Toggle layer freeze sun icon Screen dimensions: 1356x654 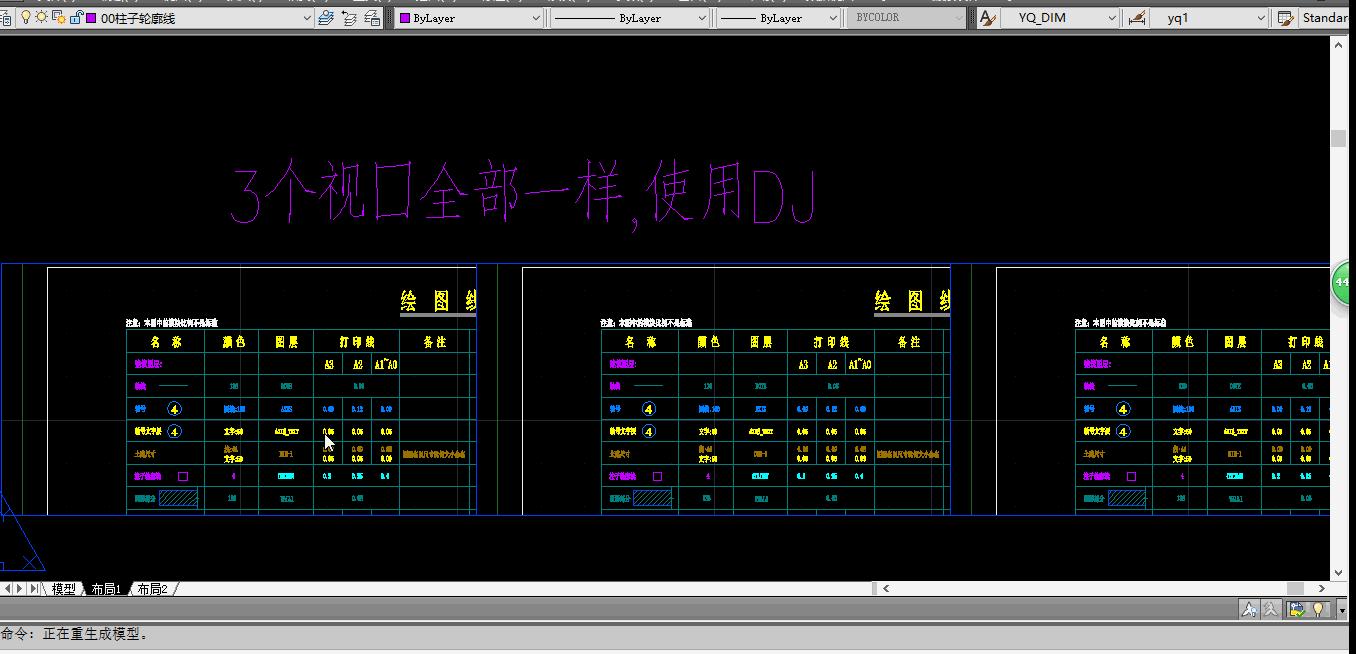41,18
